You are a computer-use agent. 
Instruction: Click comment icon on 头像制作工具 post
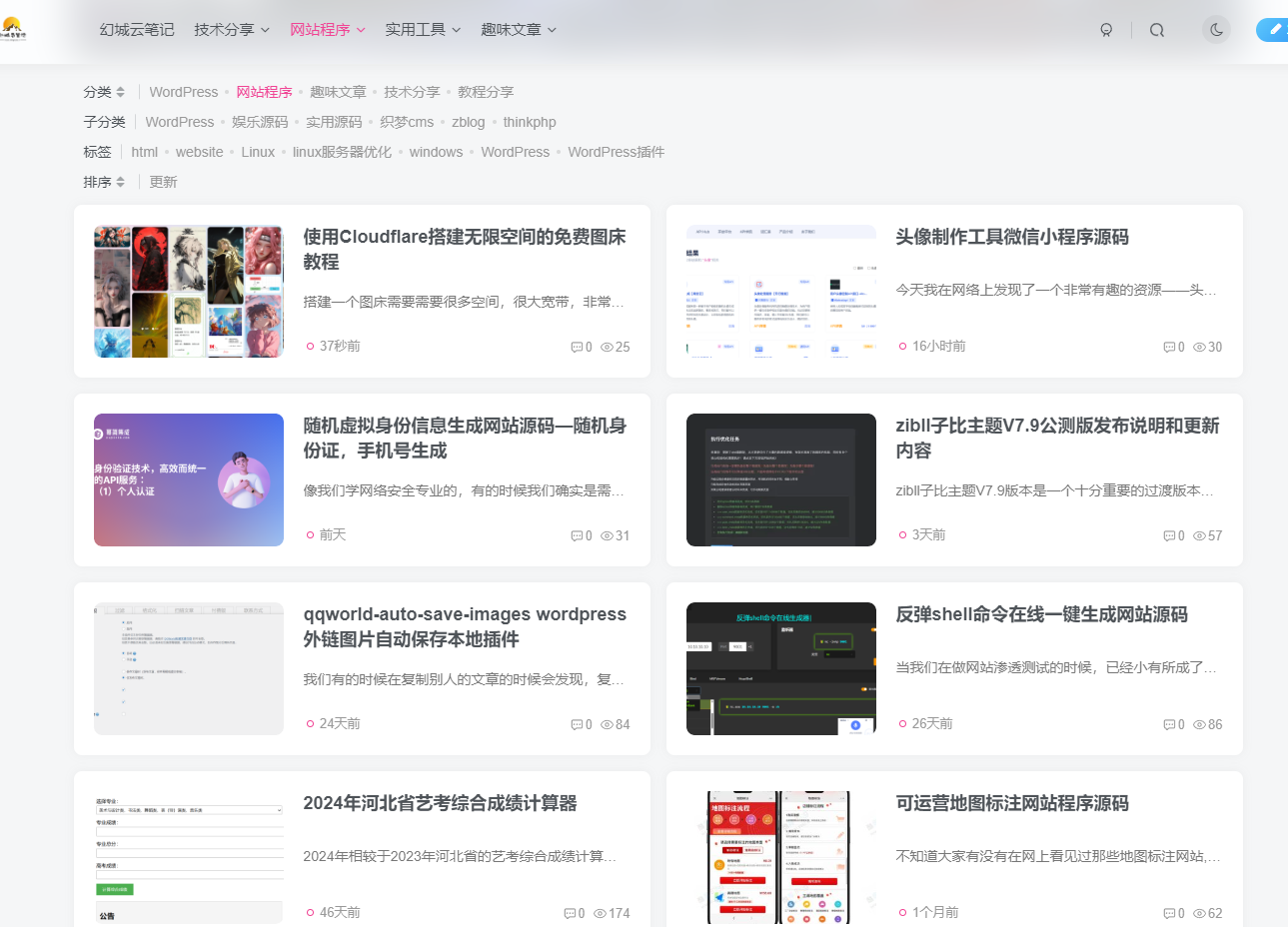(x=1169, y=348)
